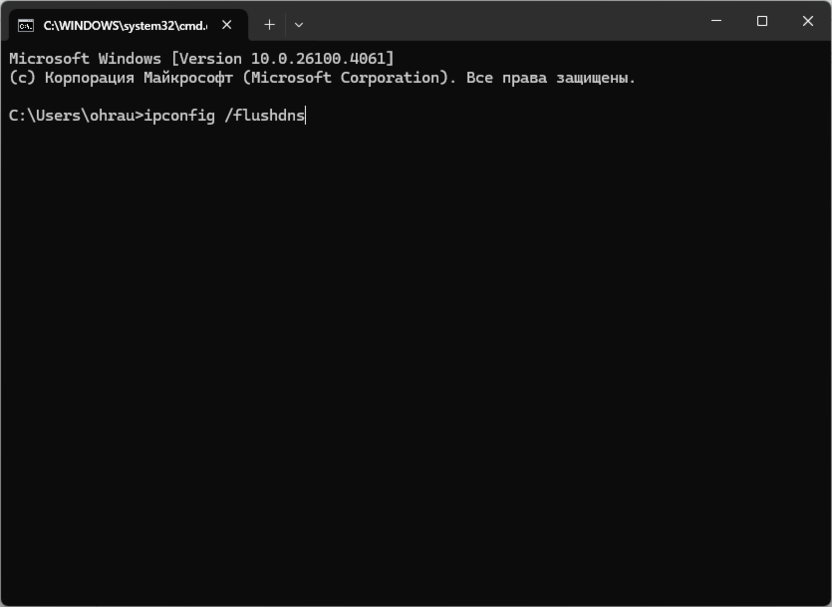Click at the end of the ipconfig /flushdns command
The image size is (832, 607).
pyautogui.click(x=305, y=115)
